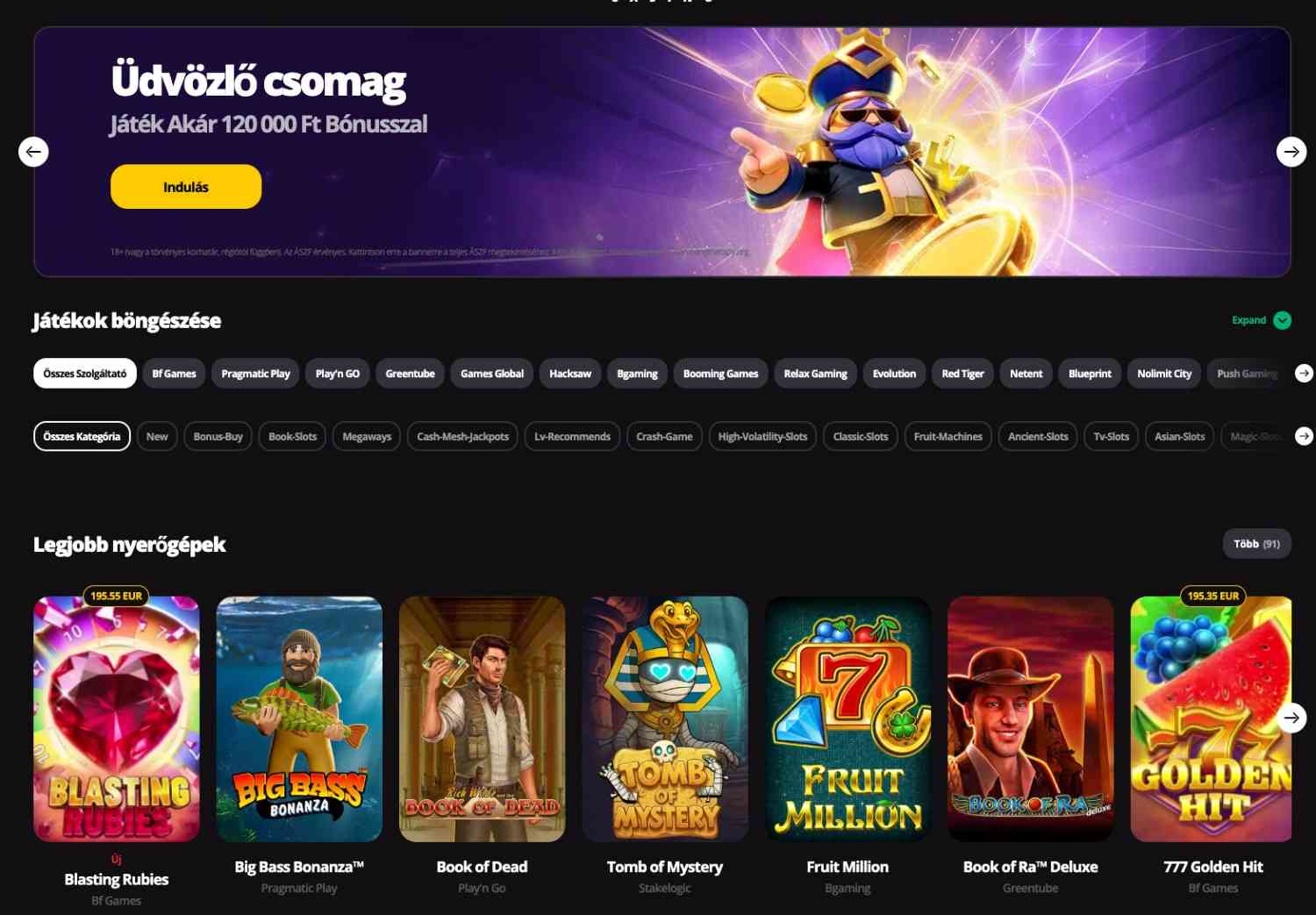Choose the Megaways category chip
The height and width of the screenshot is (915, 1316).
(367, 436)
